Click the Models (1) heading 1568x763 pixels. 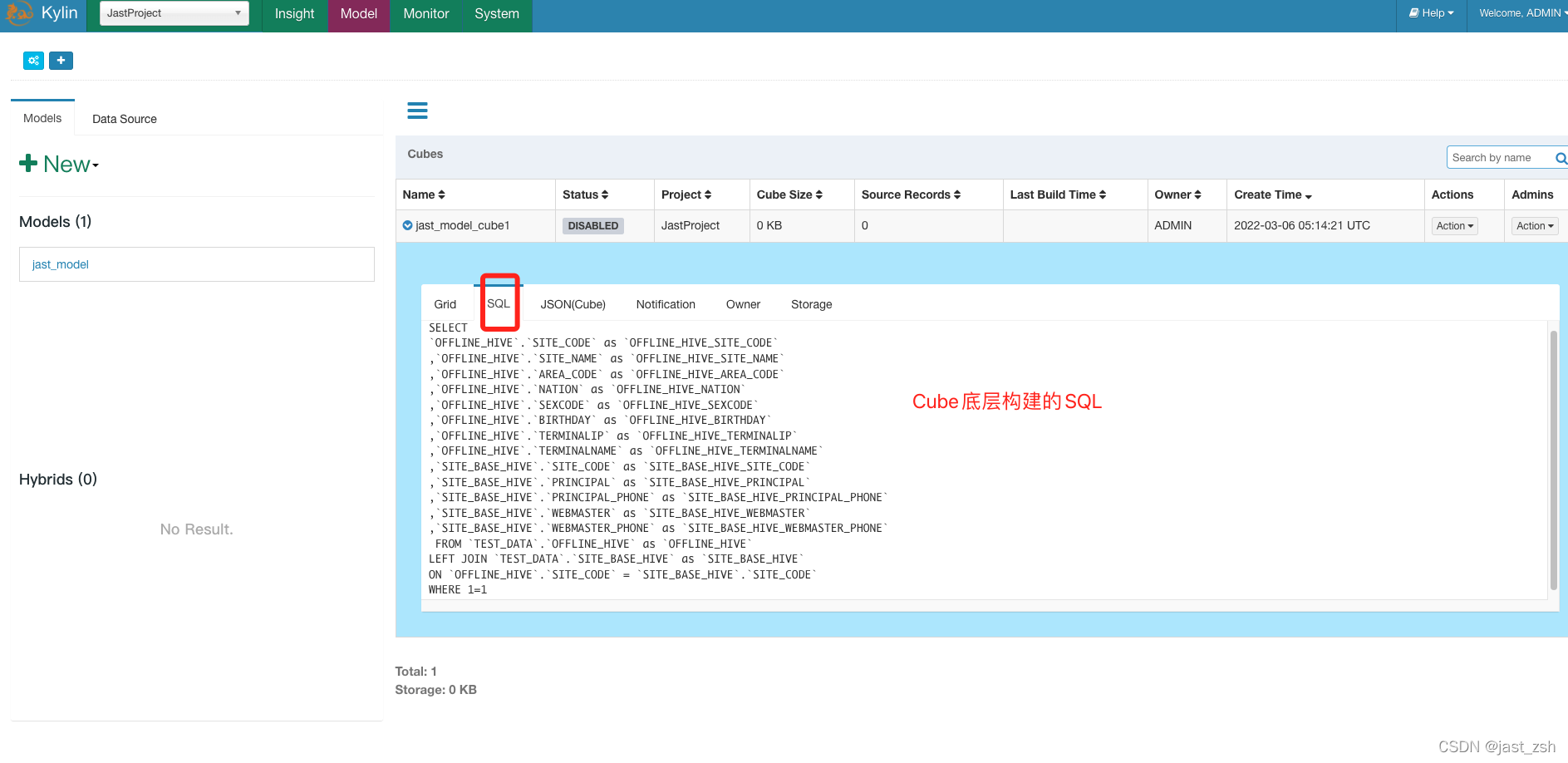[55, 222]
